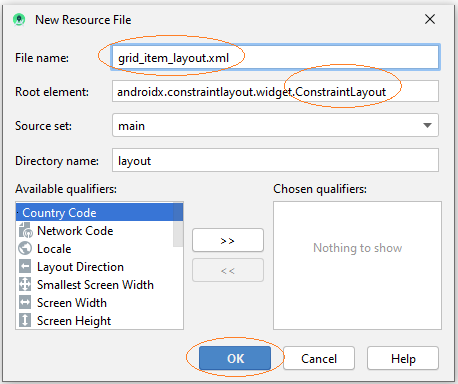This screenshot has height=384, width=458.
Task: Add qualifier with the >> button
Action: (228, 240)
